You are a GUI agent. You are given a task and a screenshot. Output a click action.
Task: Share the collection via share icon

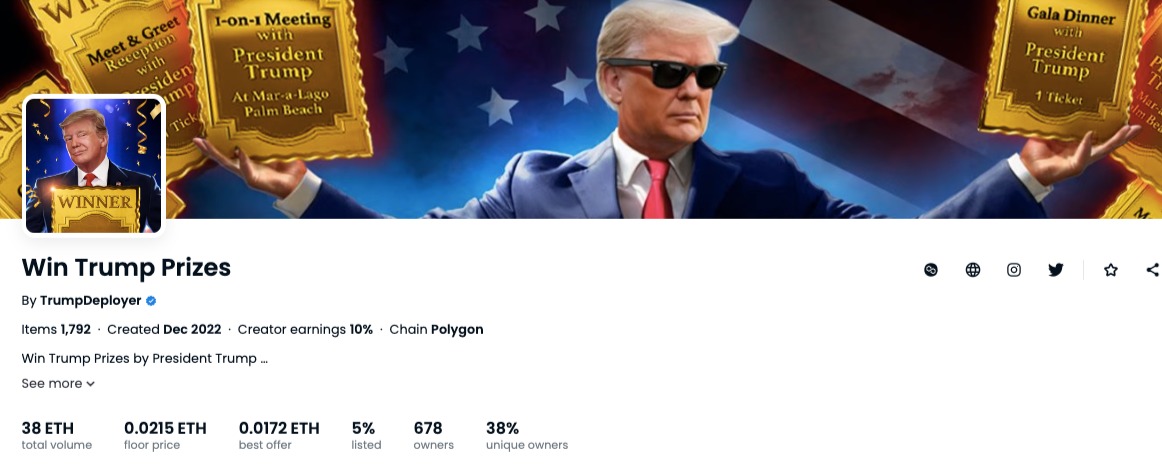coord(1152,270)
